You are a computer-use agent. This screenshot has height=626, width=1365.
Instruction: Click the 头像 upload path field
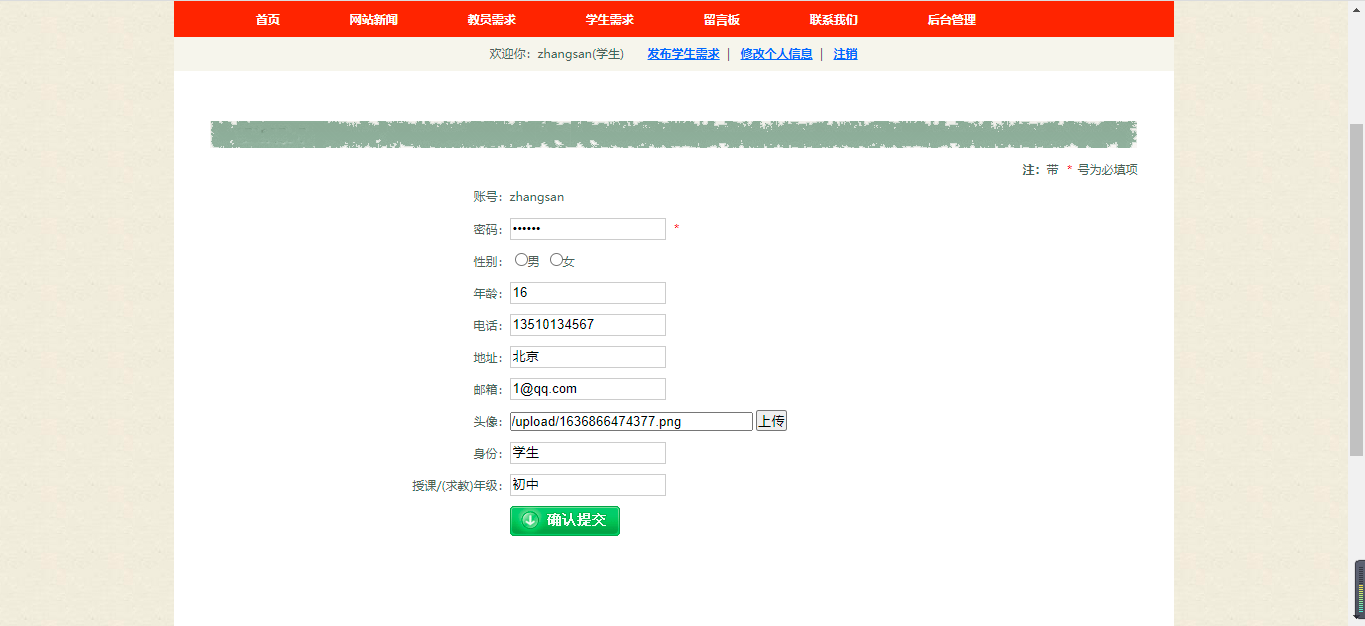[631, 421]
